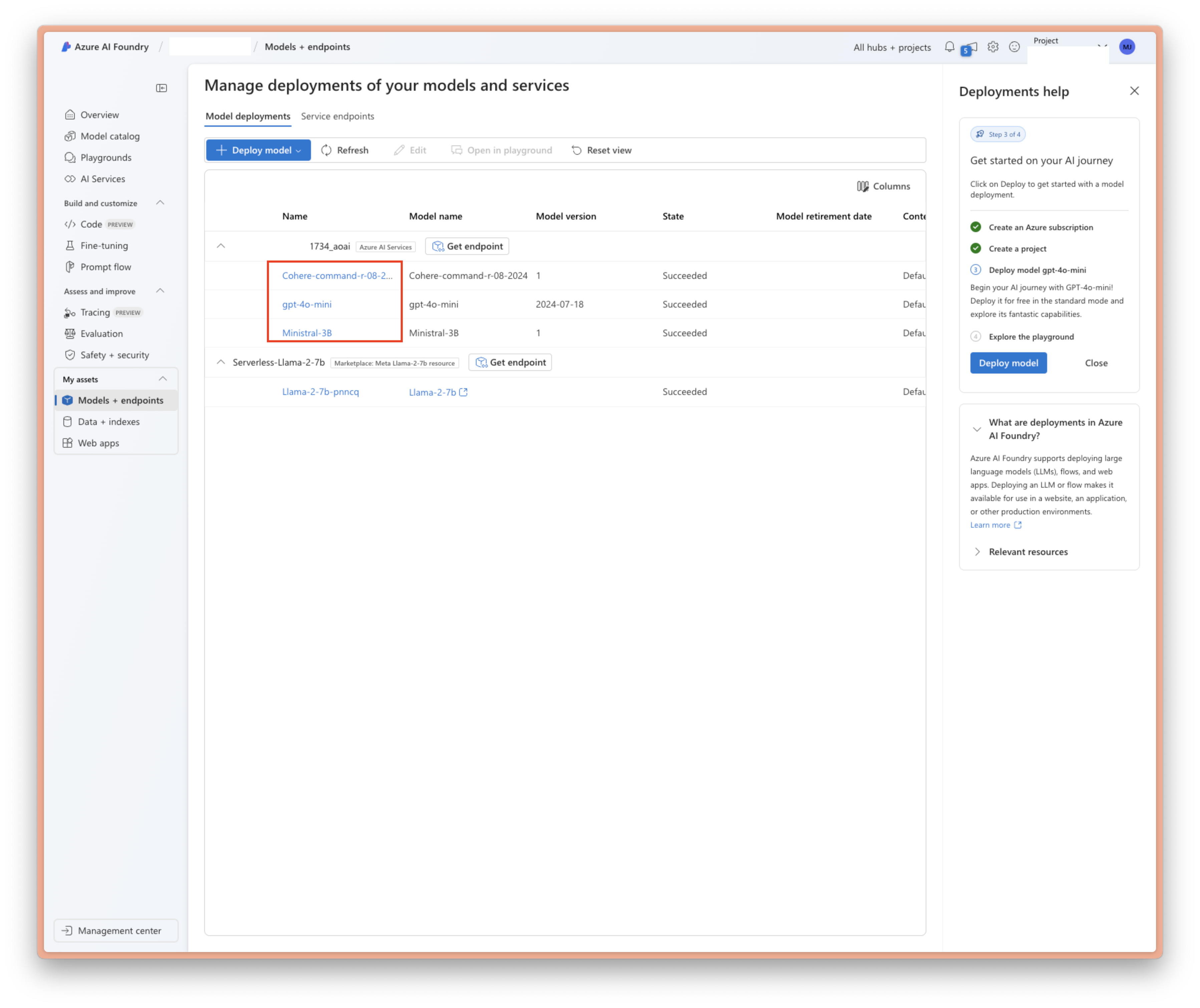The height and width of the screenshot is (1008, 1200).
Task: Sort by the Model version column header
Action: tap(566, 216)
